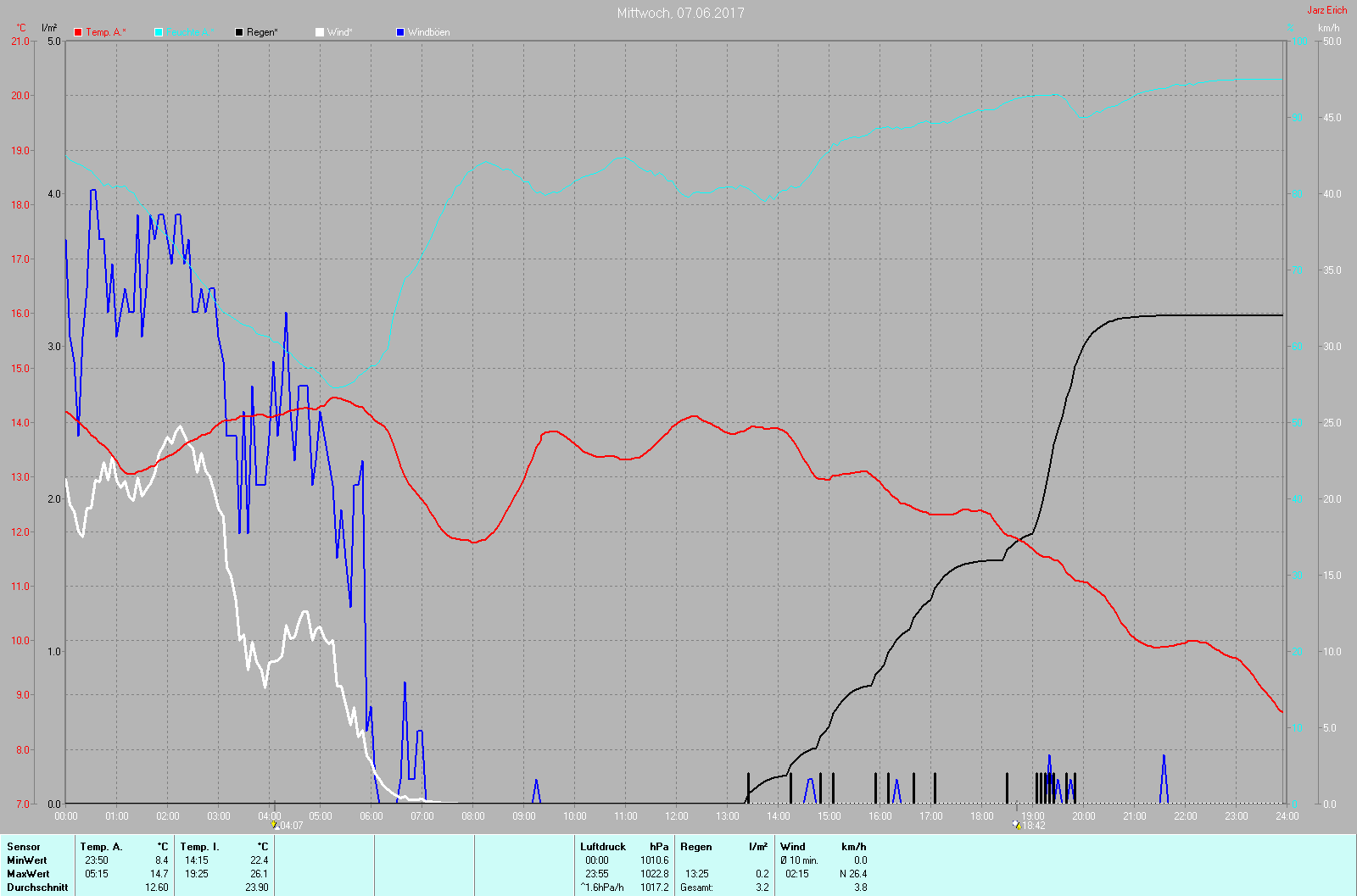Click the Durchschnitt row label
This screenshot has height=896, width=1357.
(x=37, y=888)
